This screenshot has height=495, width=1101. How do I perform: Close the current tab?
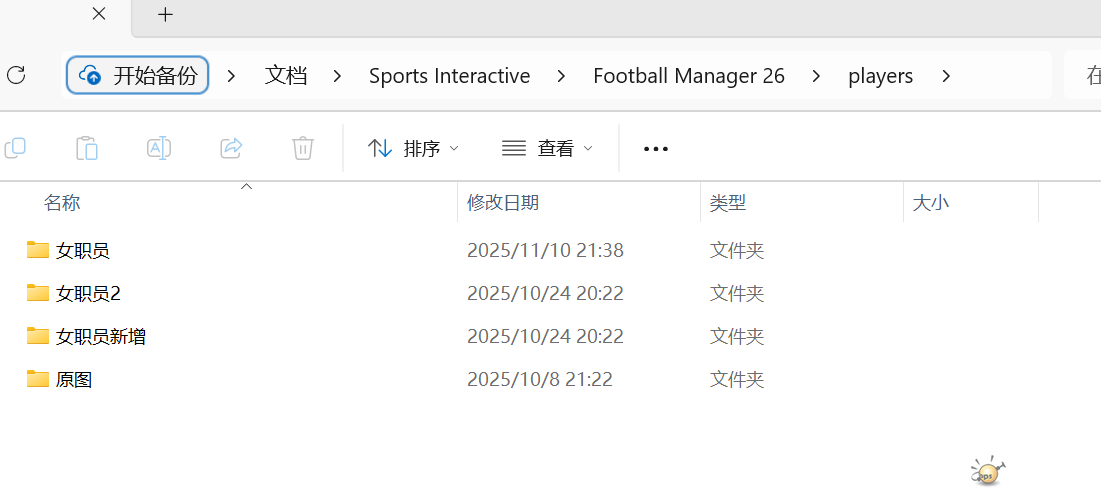(98, 14)
